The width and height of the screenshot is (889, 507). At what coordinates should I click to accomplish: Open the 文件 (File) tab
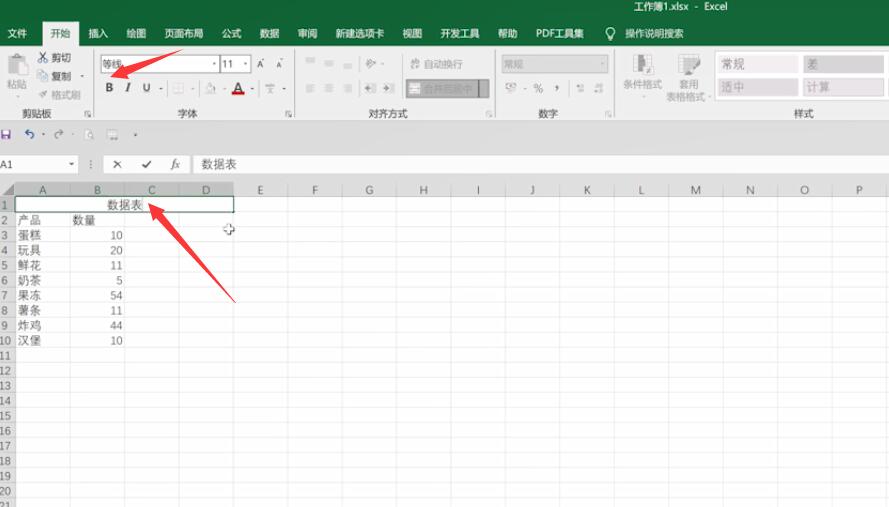coord(17,33)
